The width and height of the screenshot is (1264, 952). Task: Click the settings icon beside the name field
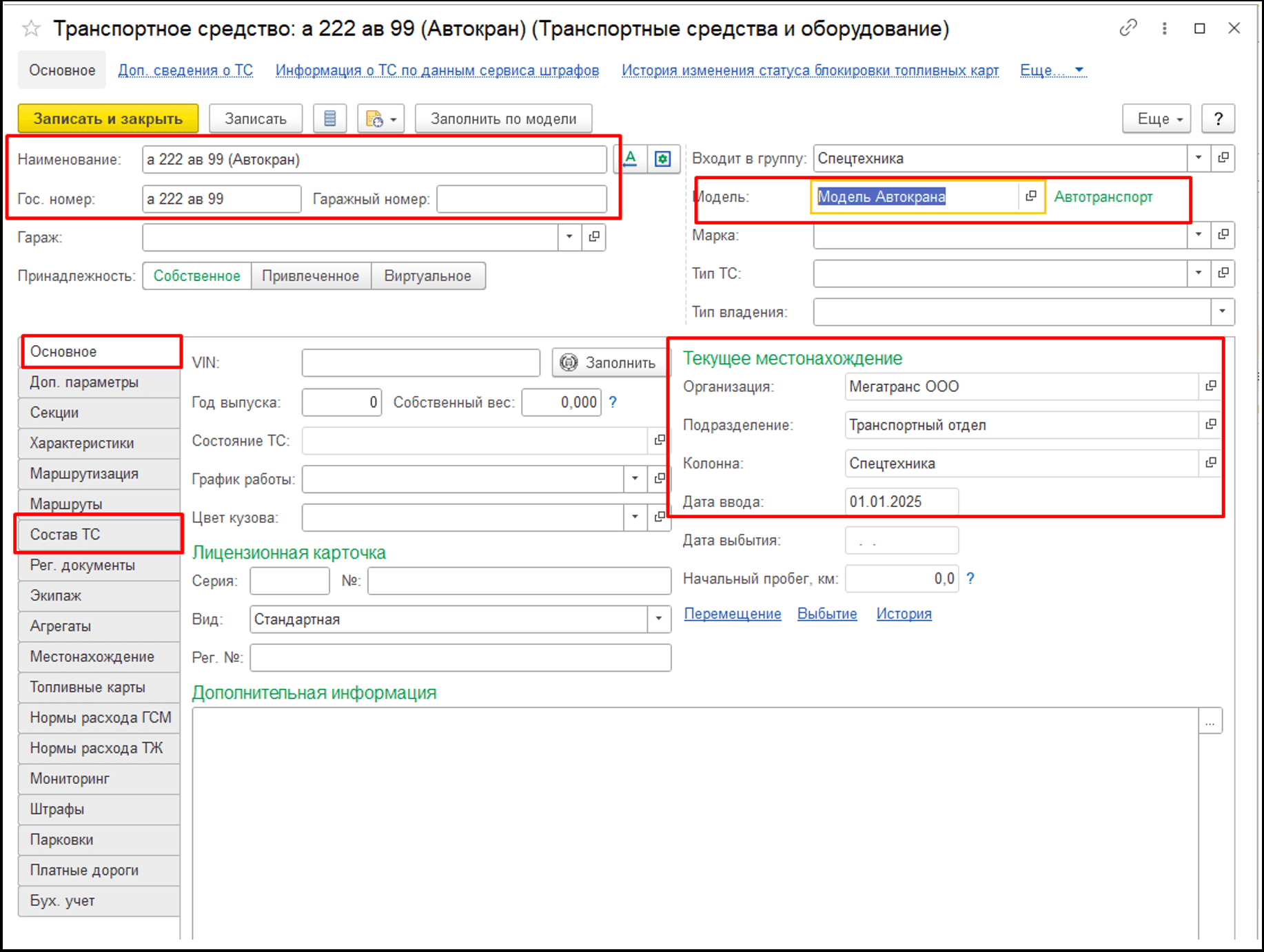coord(663,159)
